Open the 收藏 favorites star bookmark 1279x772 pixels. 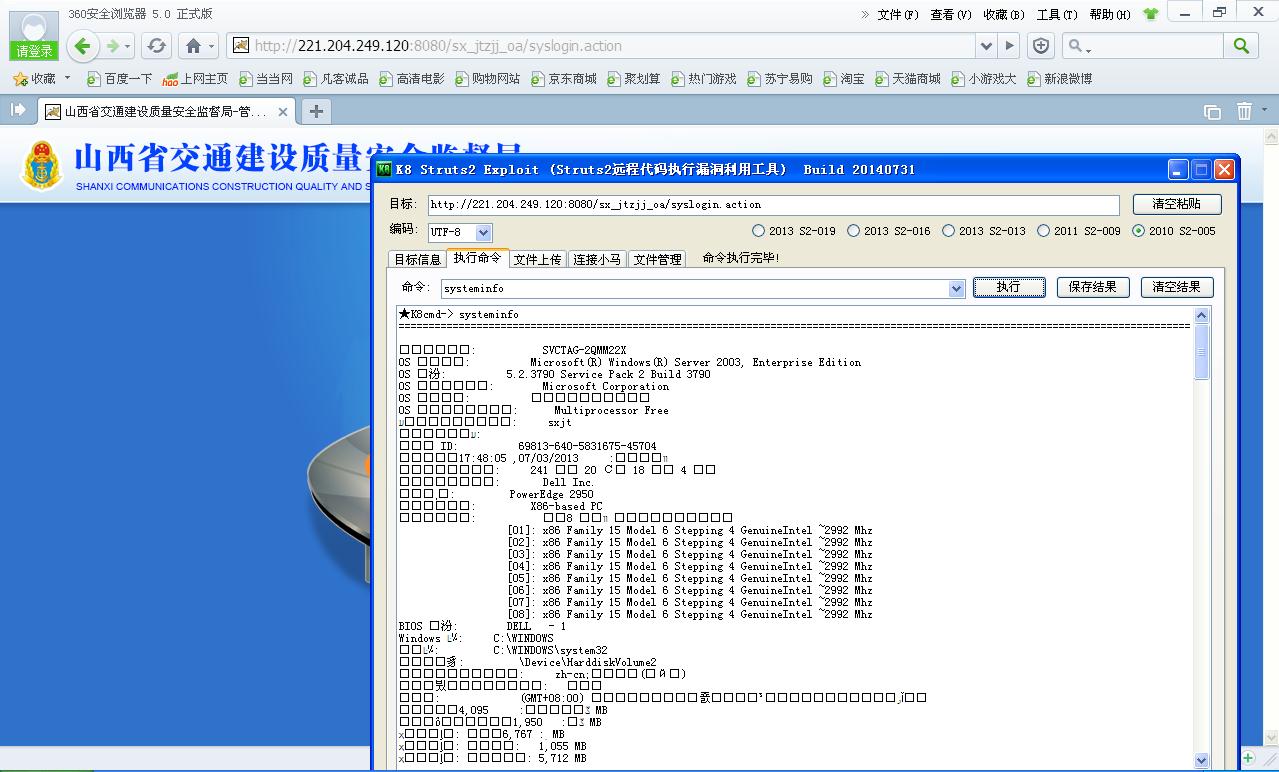point(35,78)
